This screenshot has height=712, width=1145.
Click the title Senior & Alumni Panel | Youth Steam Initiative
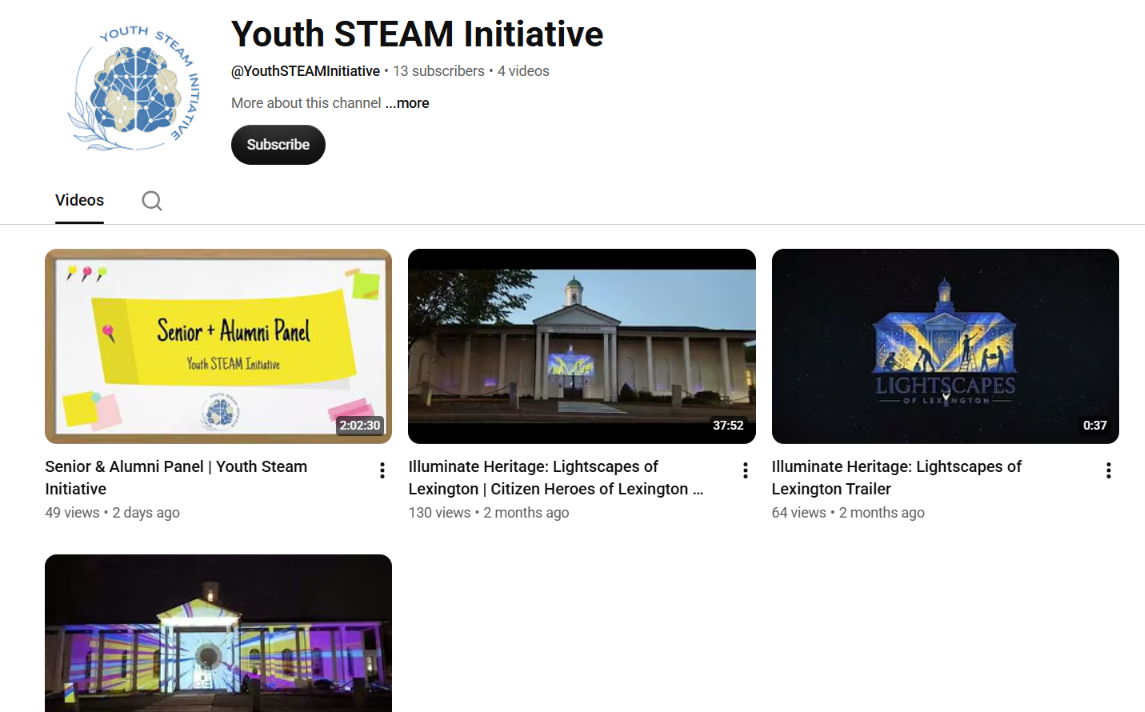tap(176, 478)
